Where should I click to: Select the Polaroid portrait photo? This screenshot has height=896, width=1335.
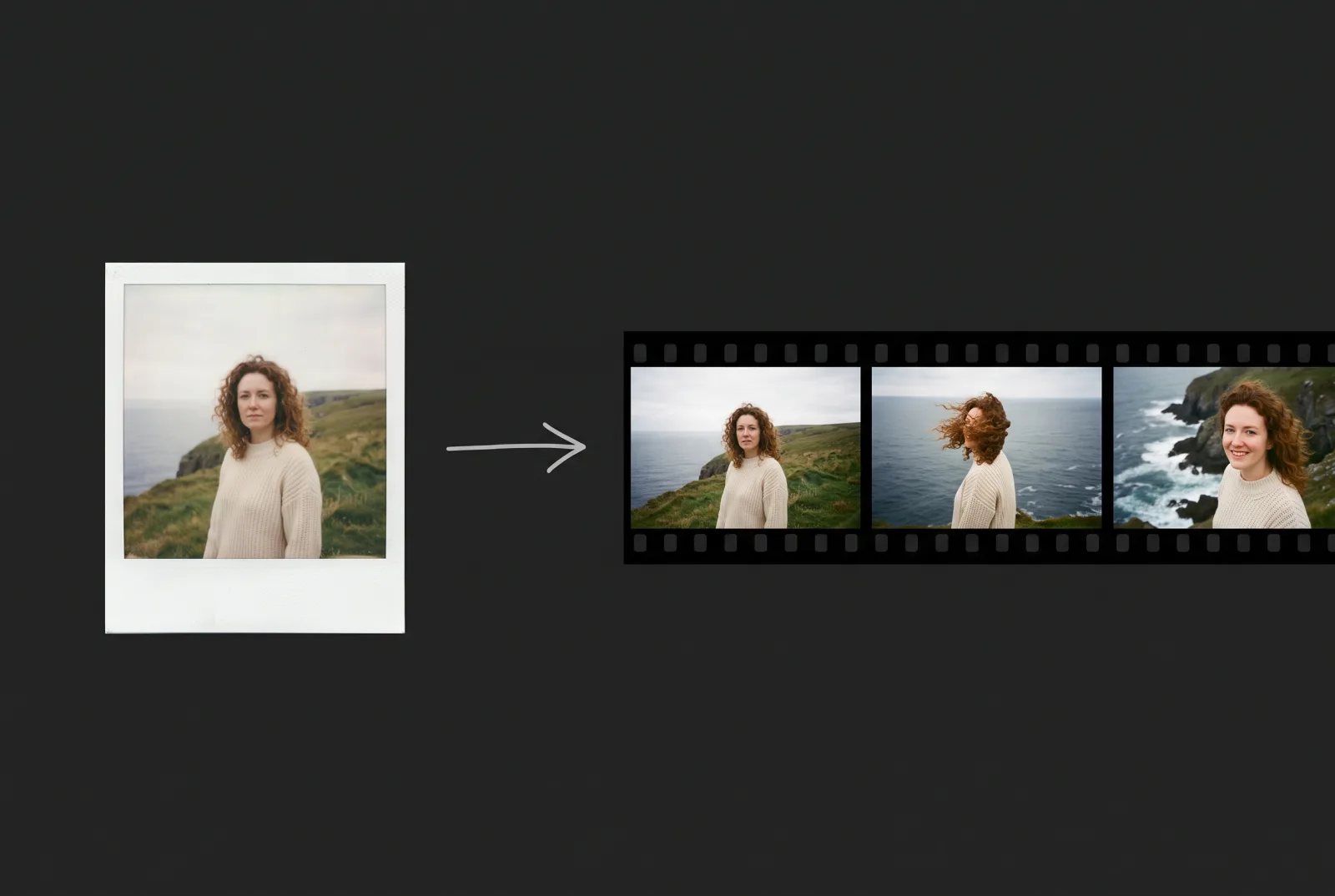click(254, 447)
